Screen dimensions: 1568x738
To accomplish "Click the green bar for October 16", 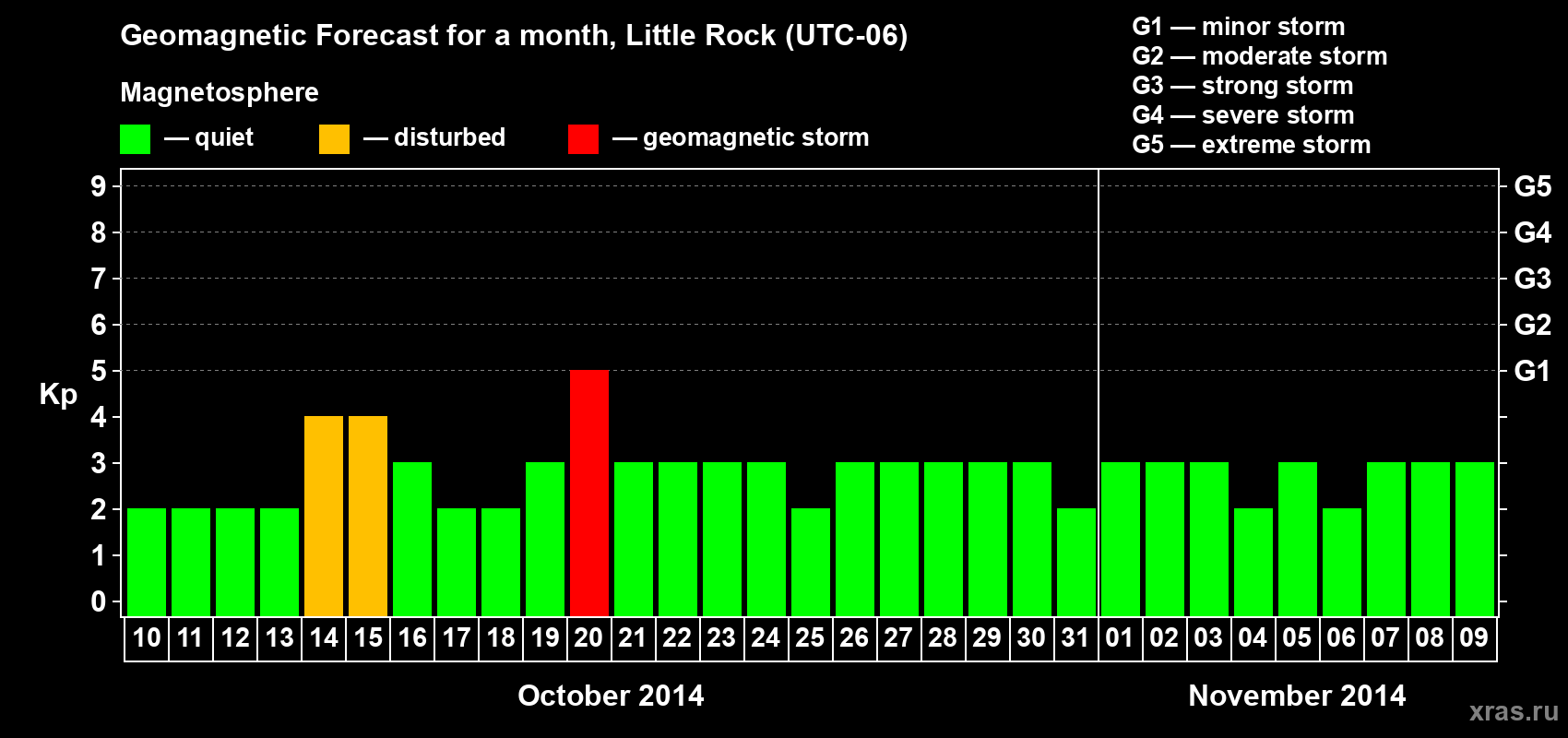I will [412, 539].
